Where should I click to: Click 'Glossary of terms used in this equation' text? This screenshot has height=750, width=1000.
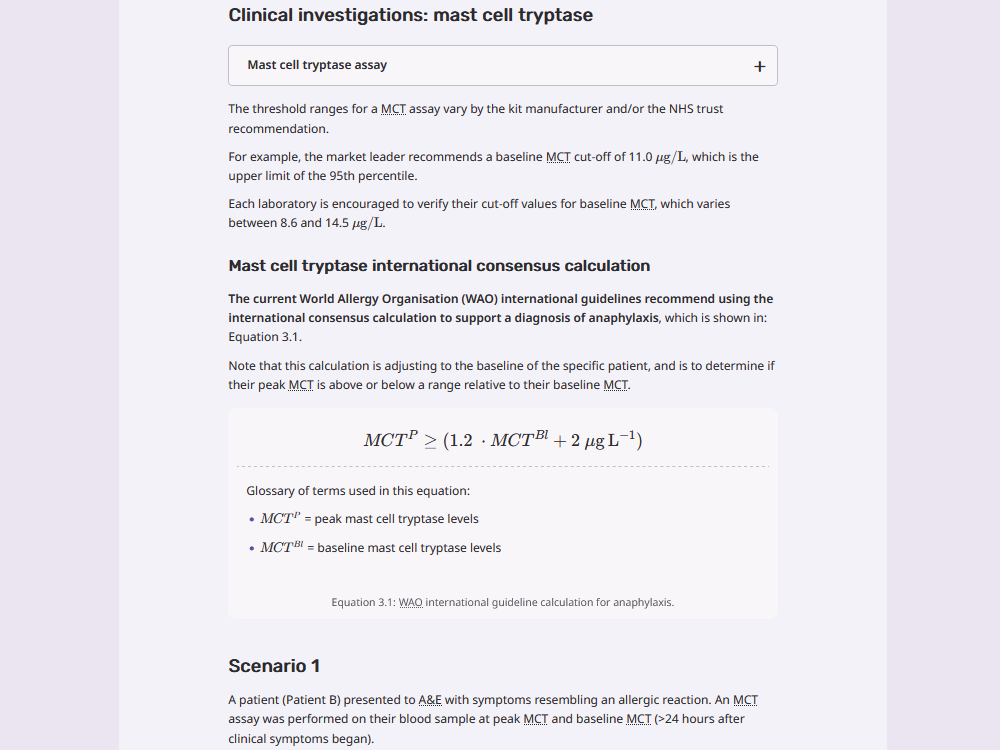tap(358, 491)
